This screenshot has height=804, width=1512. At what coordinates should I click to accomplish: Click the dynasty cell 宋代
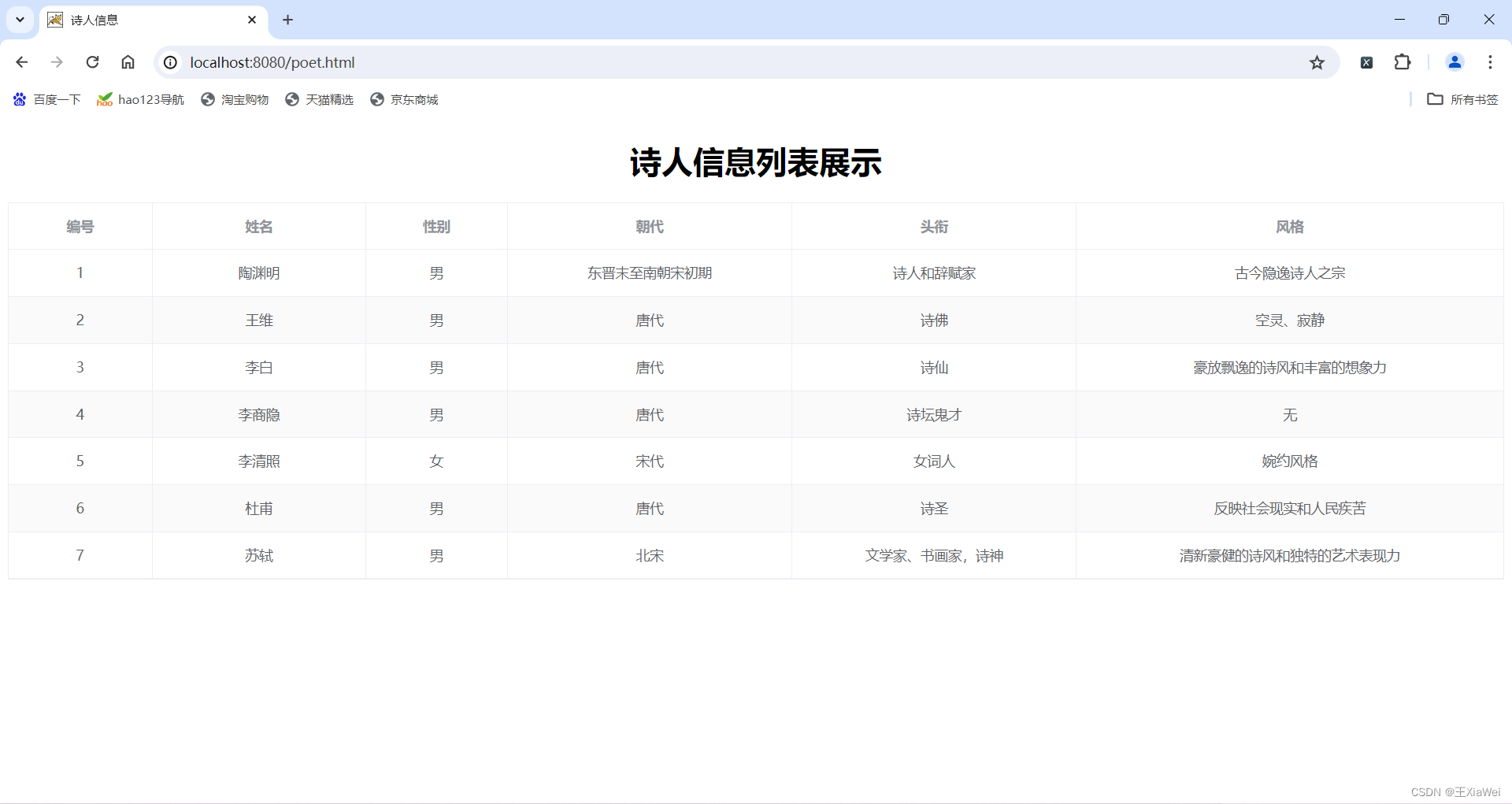point(650,461)
